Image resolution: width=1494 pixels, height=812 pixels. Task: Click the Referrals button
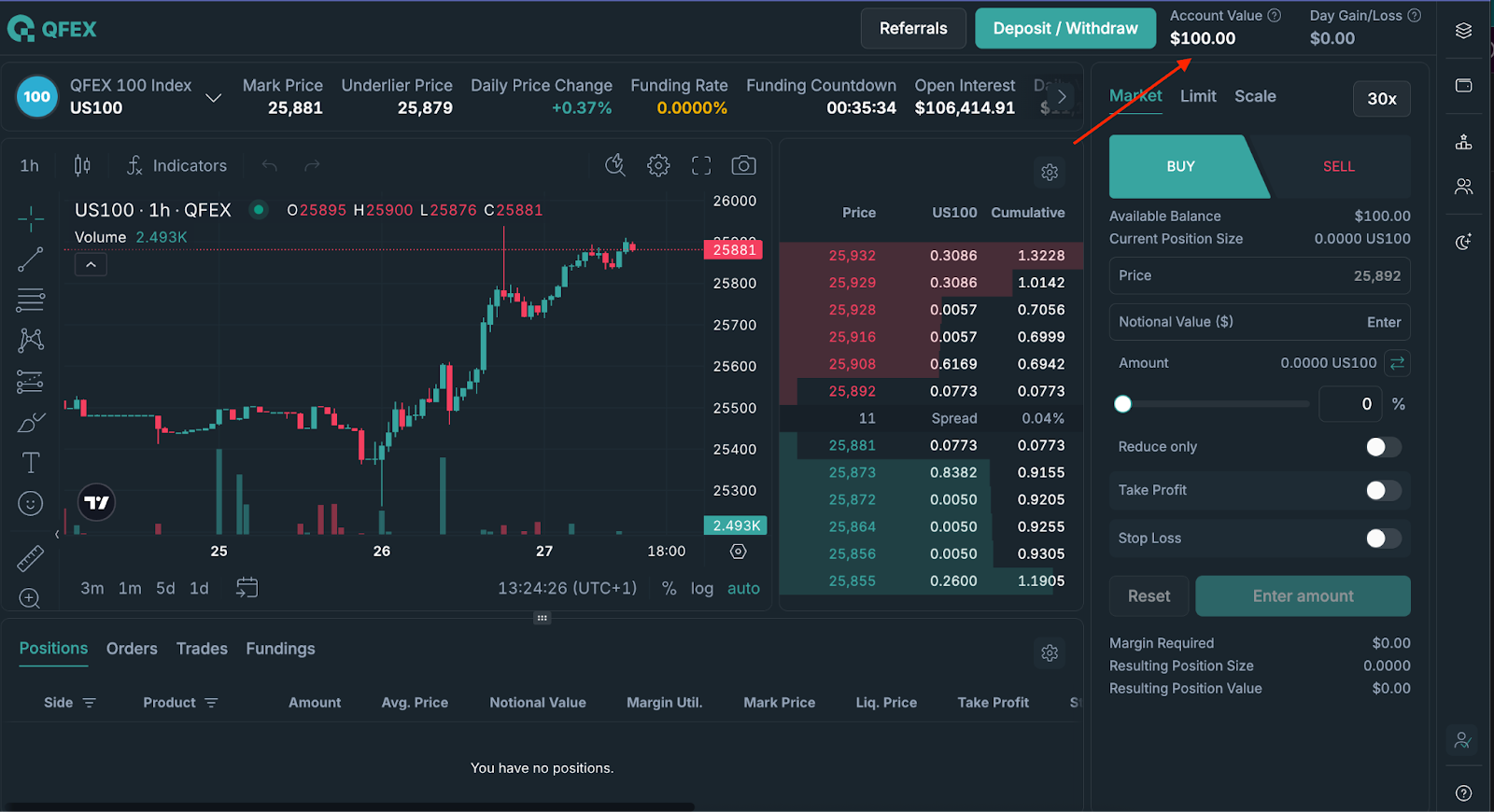(913, 29)
